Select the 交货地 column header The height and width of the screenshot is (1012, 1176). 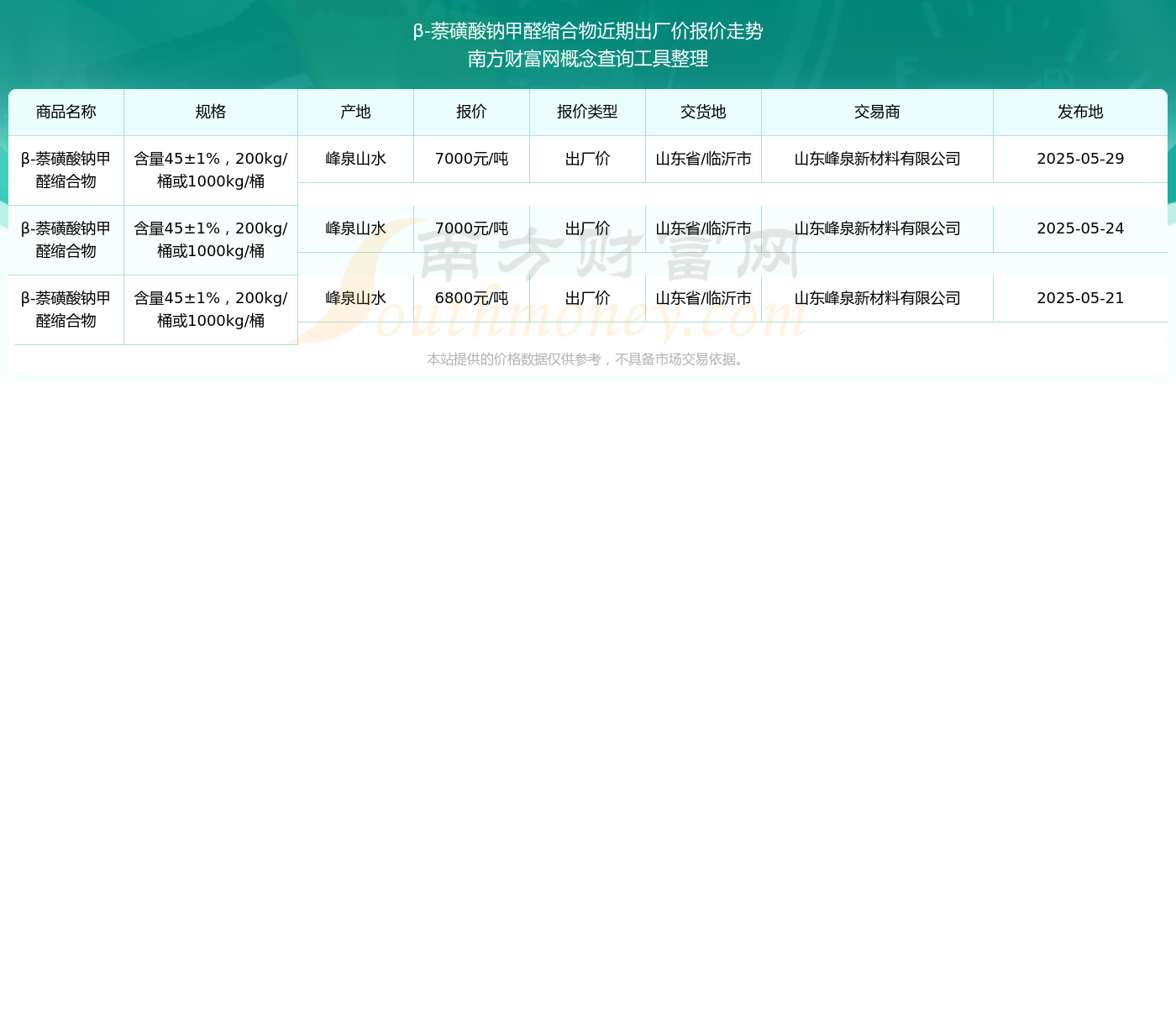pos(704,112)
